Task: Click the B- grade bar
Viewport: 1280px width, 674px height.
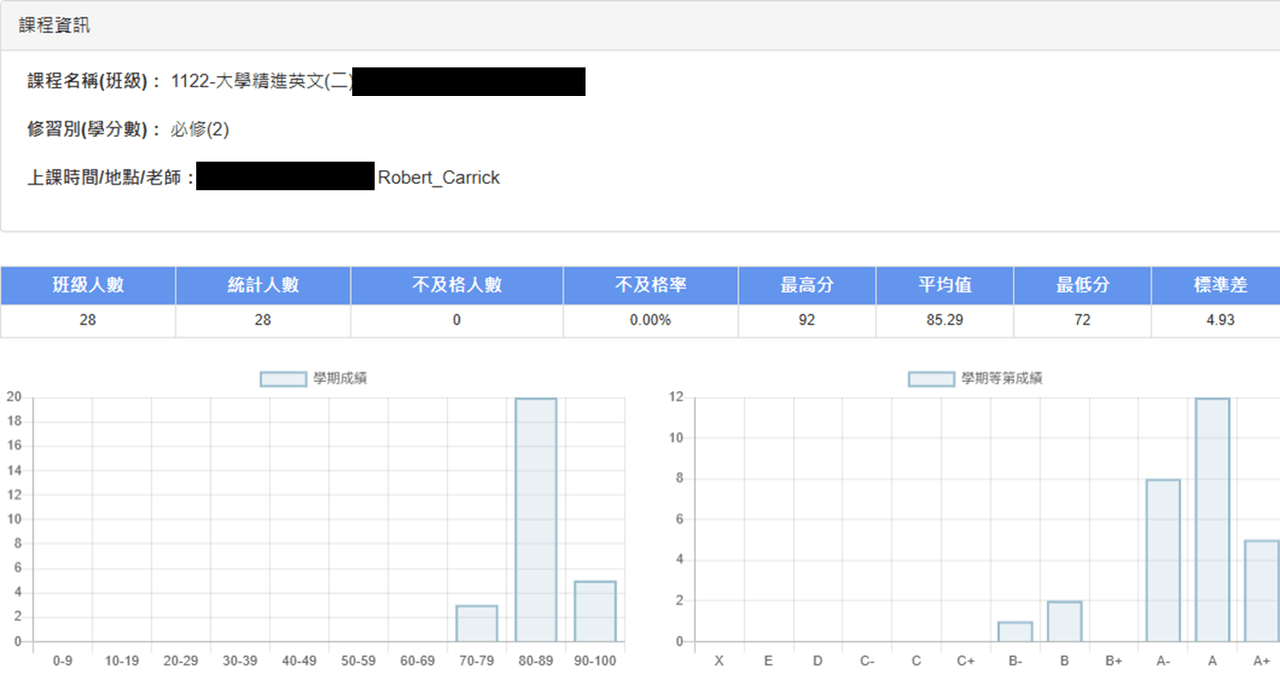Action: click(x=1015, y=632)
